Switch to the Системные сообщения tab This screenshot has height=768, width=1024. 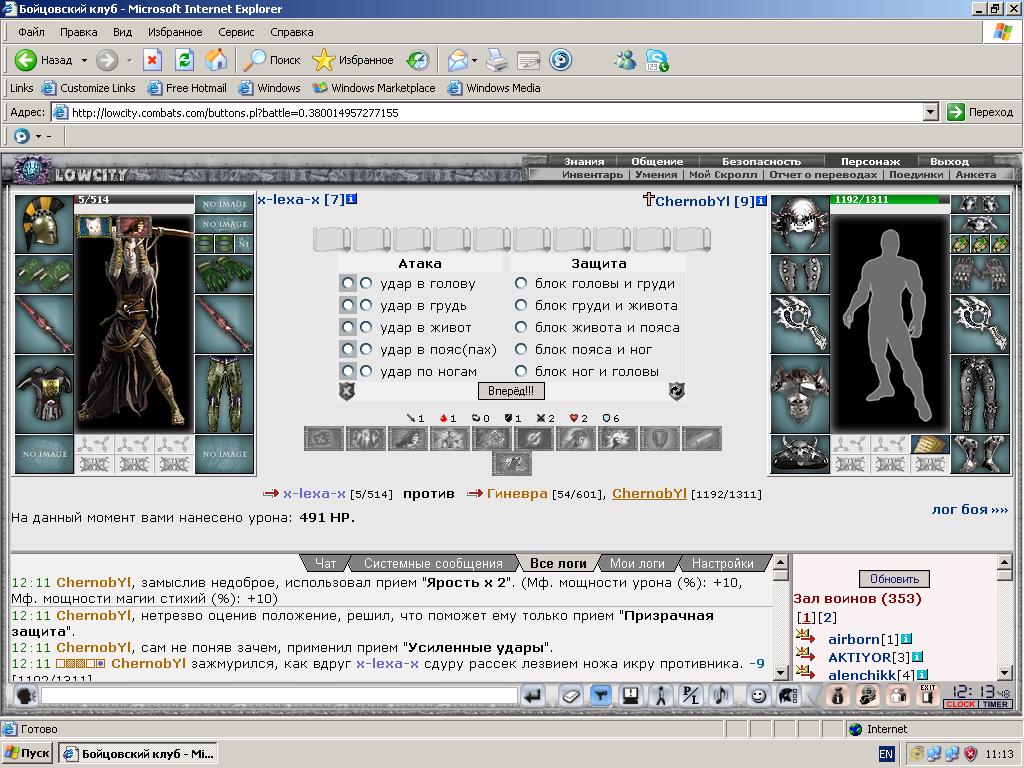click(x=433, y=563)
